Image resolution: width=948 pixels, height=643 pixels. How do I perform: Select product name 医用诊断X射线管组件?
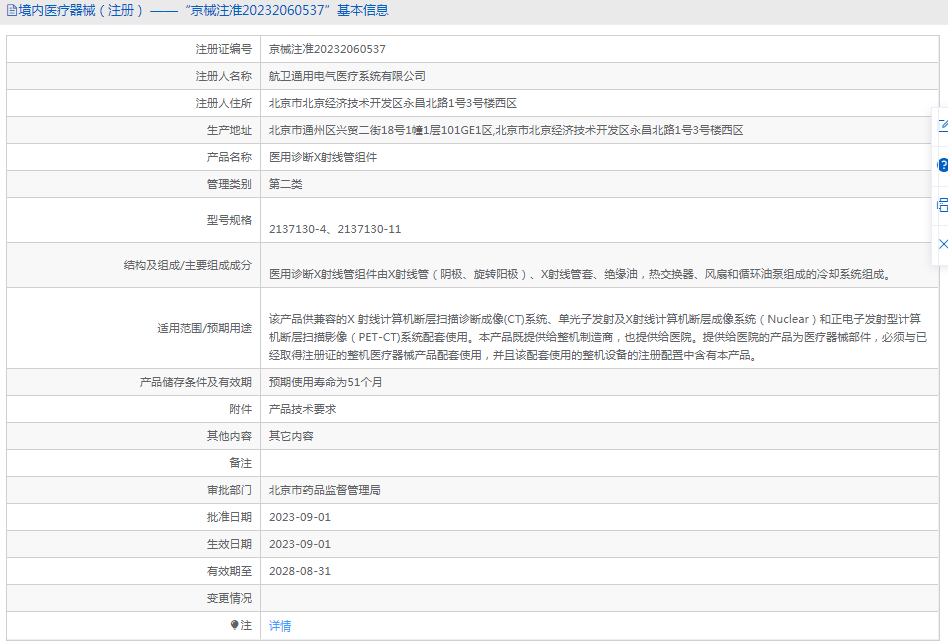(323, 157)
